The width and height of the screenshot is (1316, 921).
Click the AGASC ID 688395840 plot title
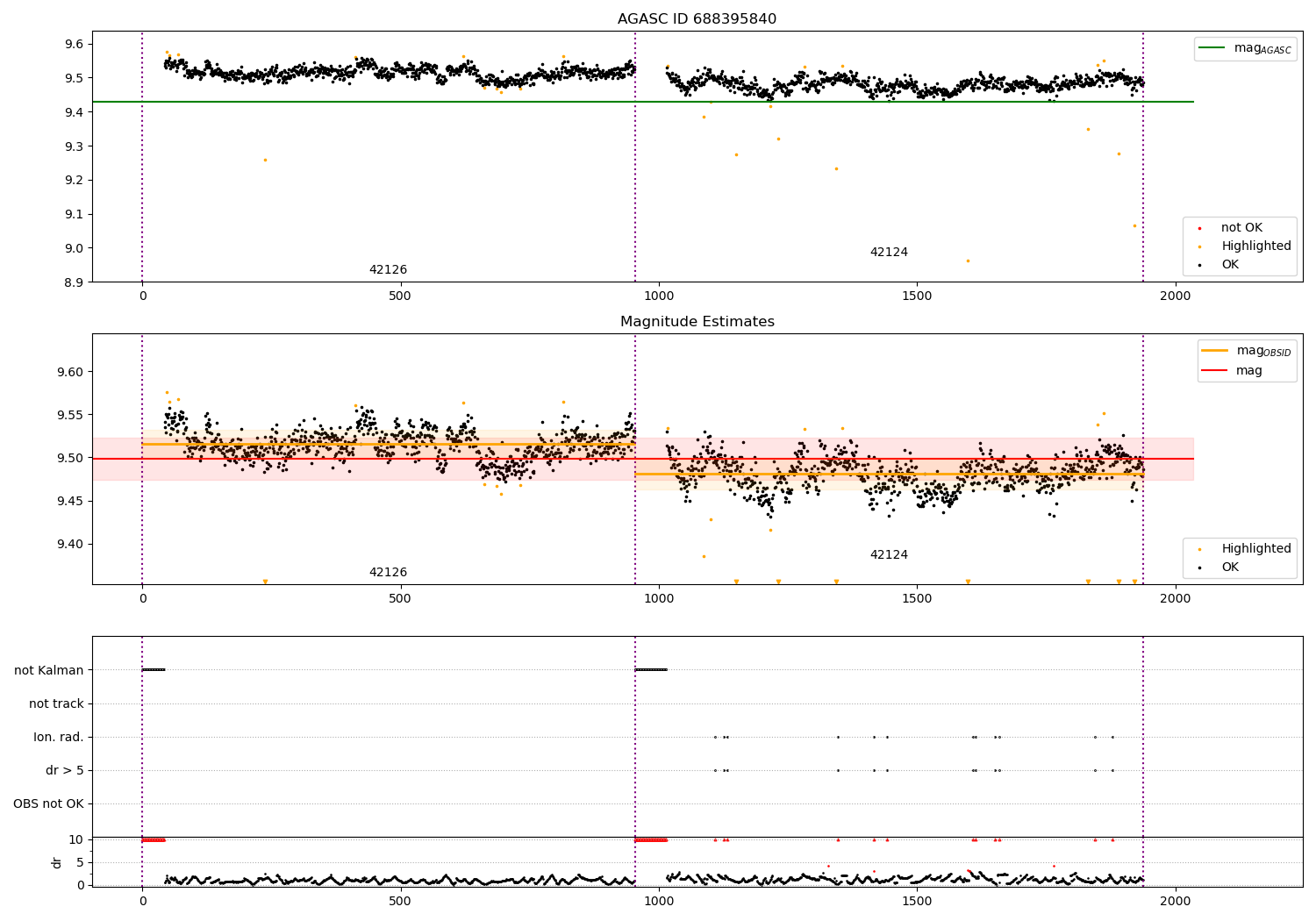[697, 19]
